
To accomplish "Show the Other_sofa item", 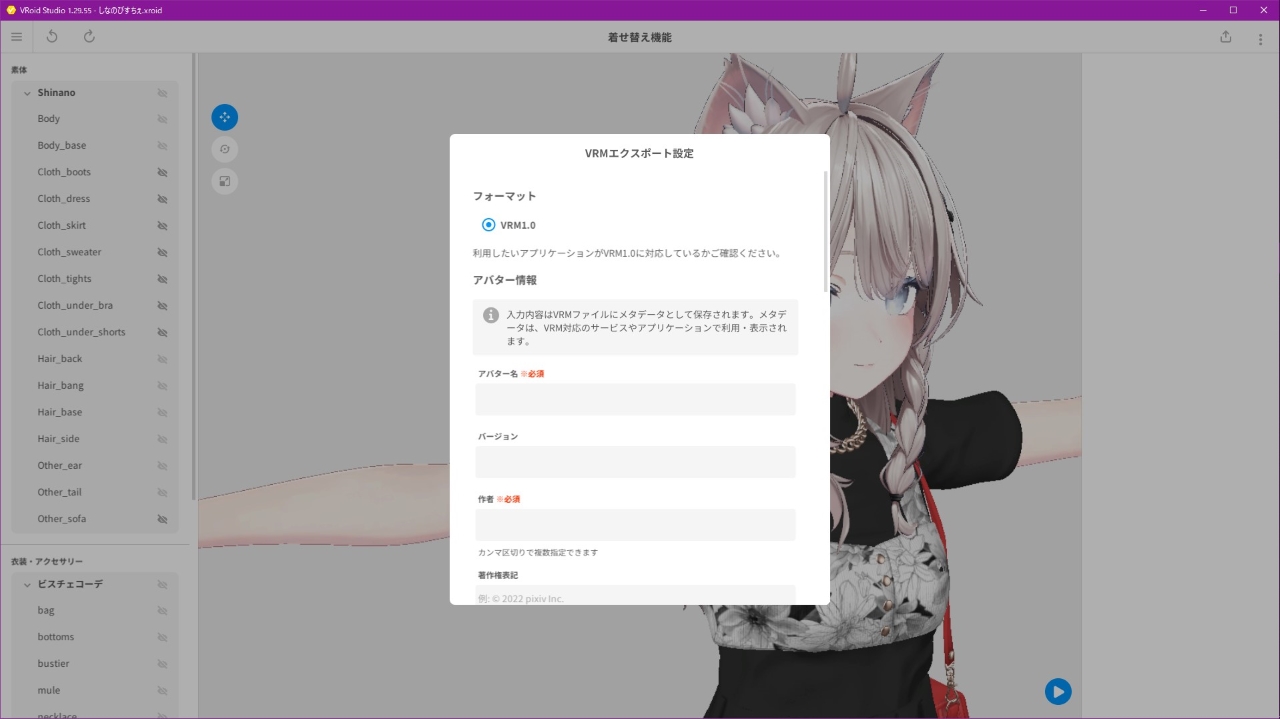I will 162,519.
